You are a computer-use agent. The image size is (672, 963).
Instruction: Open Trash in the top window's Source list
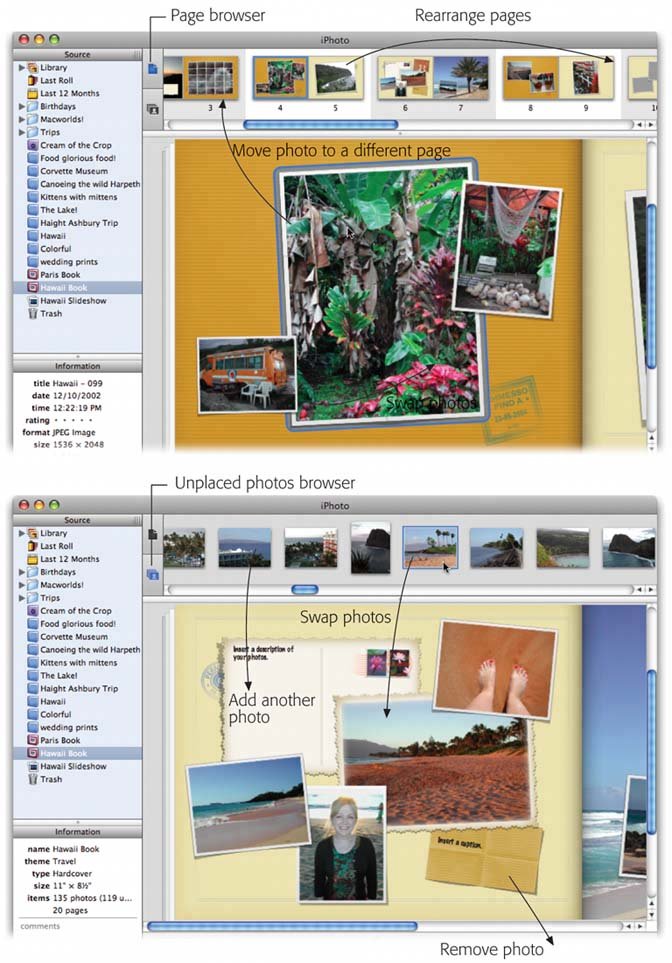pyautogui.click(x=51, y=313)
